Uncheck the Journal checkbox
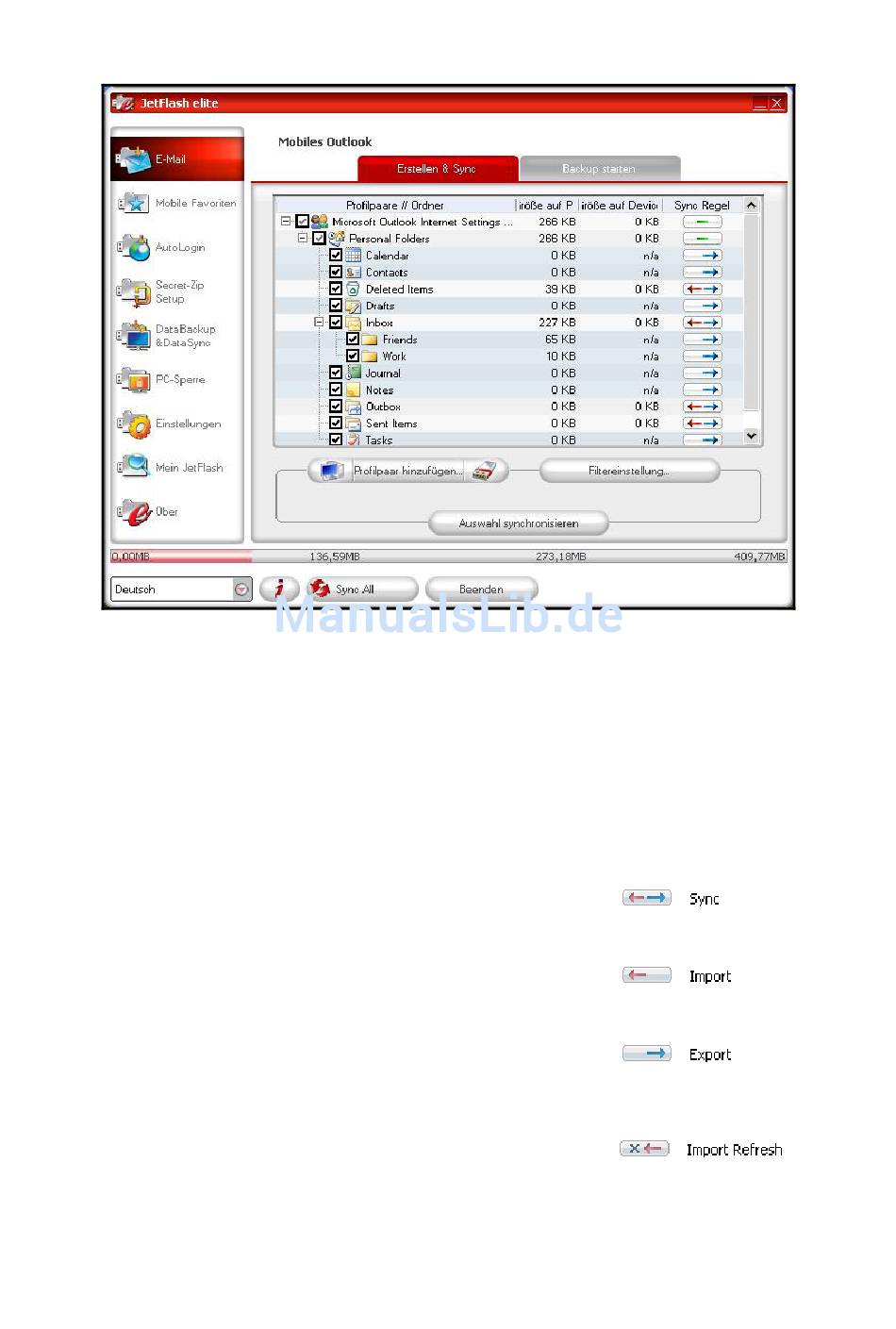Image resolution: width=896 pixels, height=1329 pixels. pyautogui.click(x=336, y=374)
